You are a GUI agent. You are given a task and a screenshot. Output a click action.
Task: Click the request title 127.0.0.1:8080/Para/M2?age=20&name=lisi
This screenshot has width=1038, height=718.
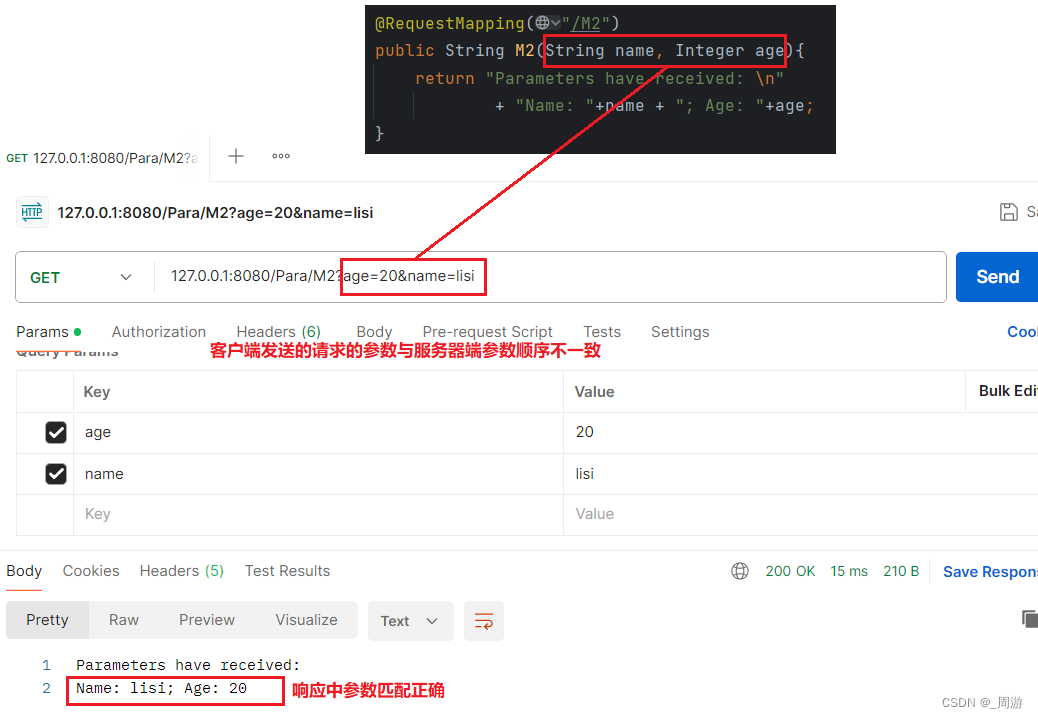pyautogui.click(x=215, y=212)
